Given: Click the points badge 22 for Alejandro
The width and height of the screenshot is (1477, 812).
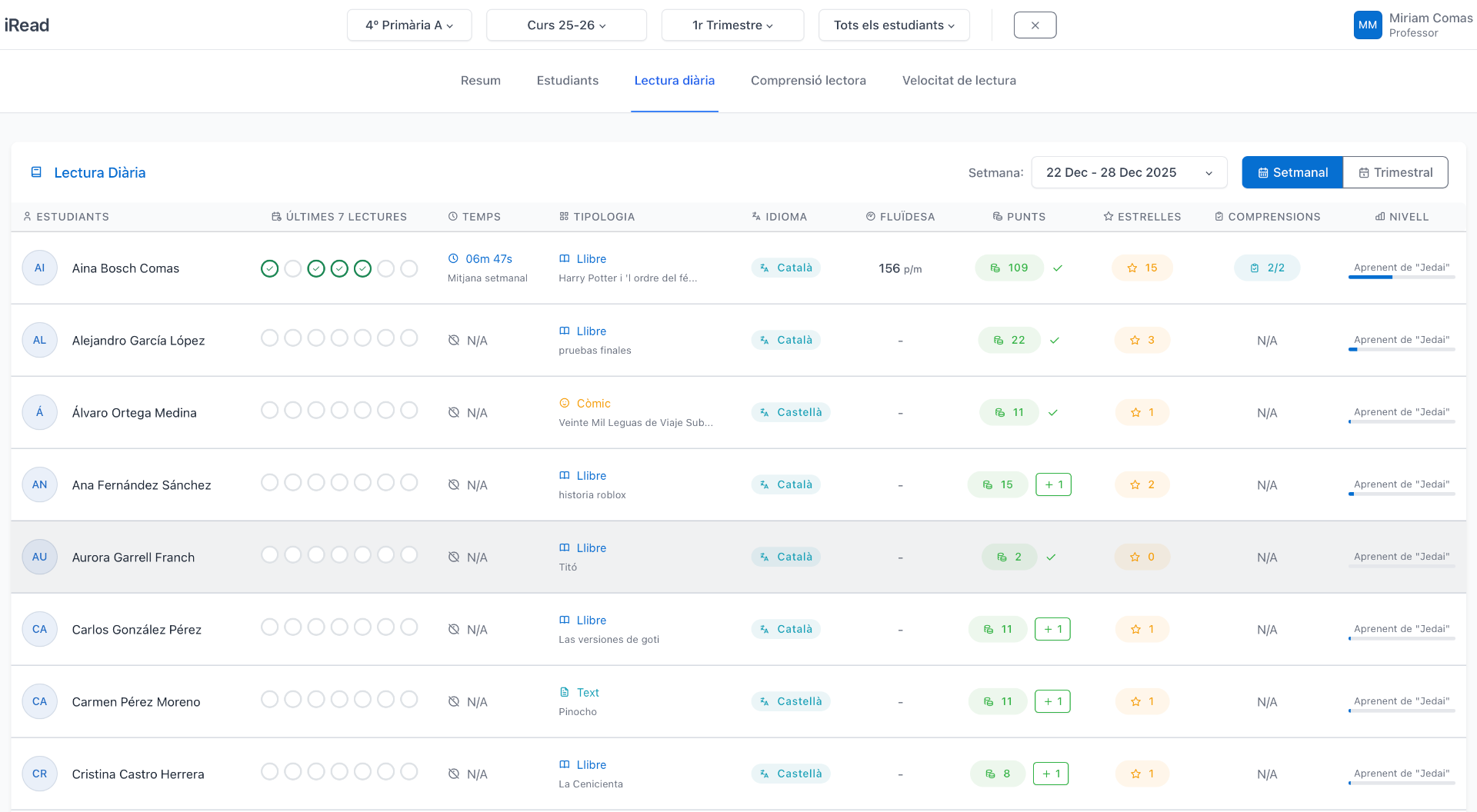Looking at the screenshot, I should point(1009,340).
